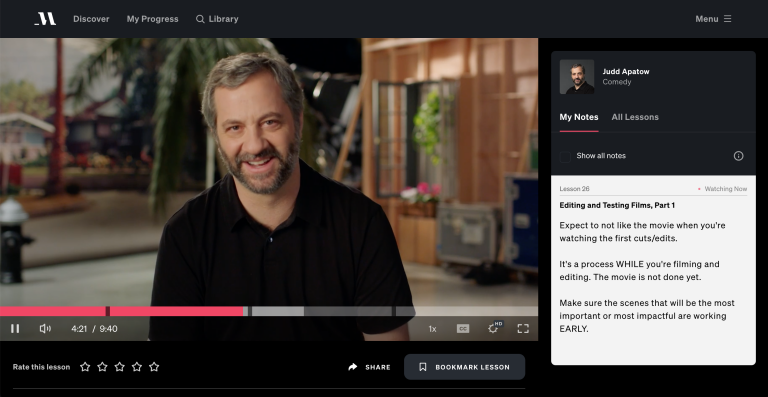Rate this lesson one star
768x397 pixels.
click(x=85, y=367)
